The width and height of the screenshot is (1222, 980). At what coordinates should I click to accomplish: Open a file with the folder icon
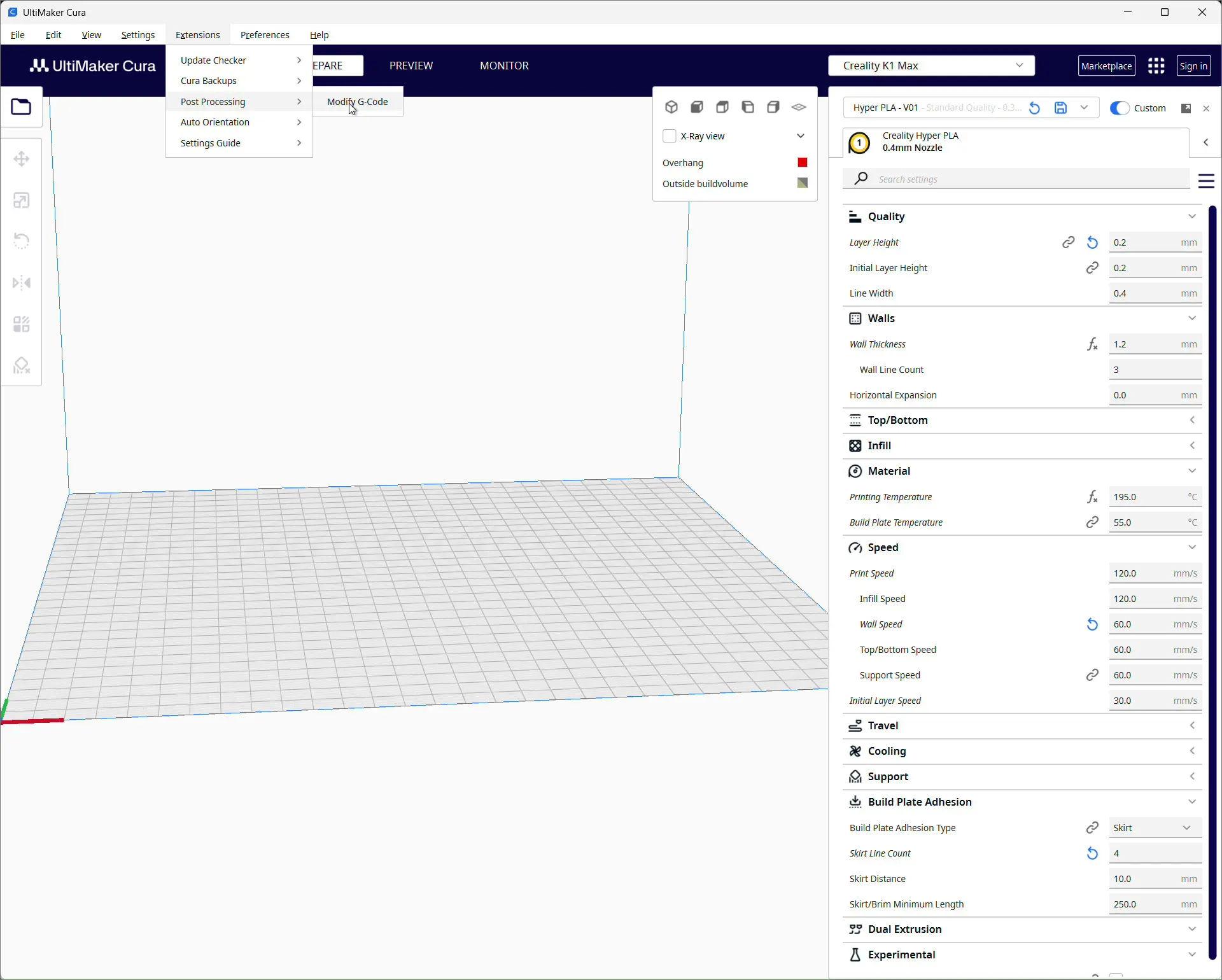[x=21, y=106]
